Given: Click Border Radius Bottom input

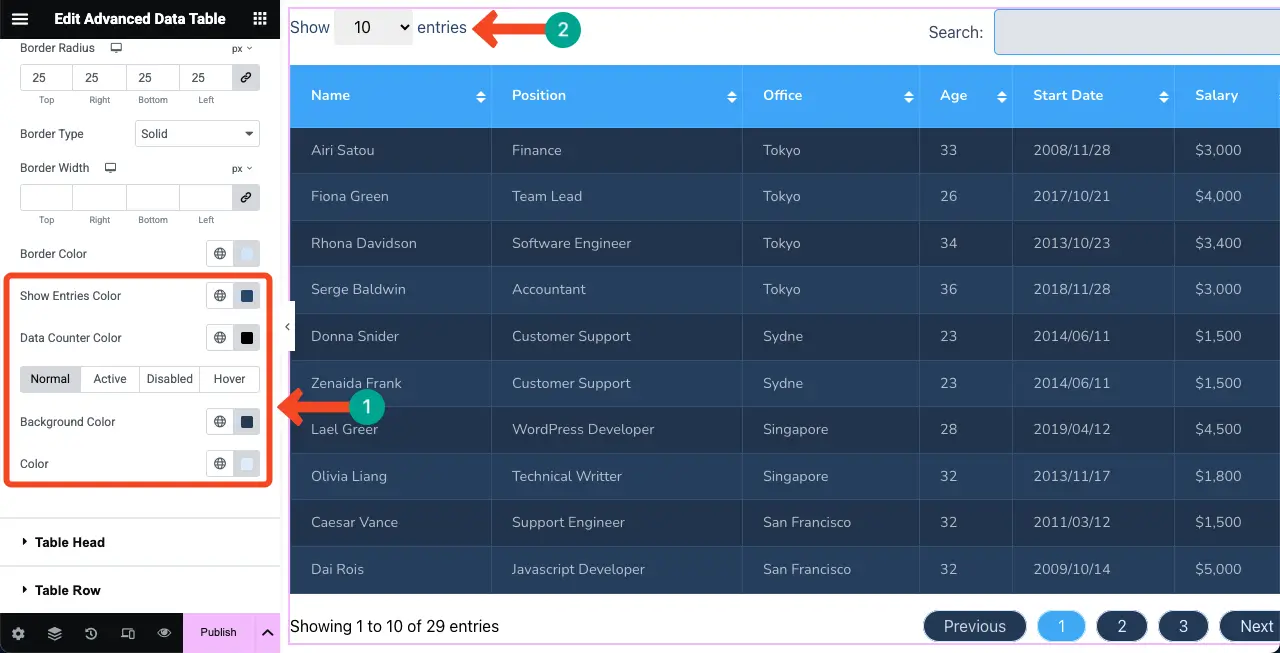Looking at the screenshot, I should coord(153,77).
